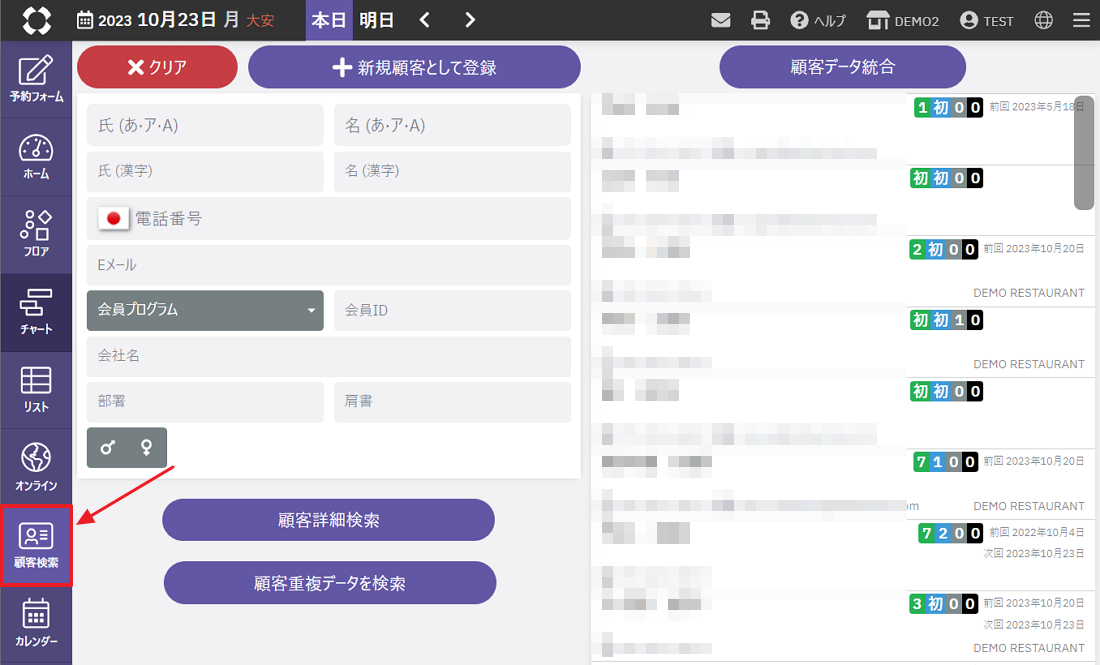Open the mail envelope icon
This screenshot has width=1100, height=665.
(720, 20)
